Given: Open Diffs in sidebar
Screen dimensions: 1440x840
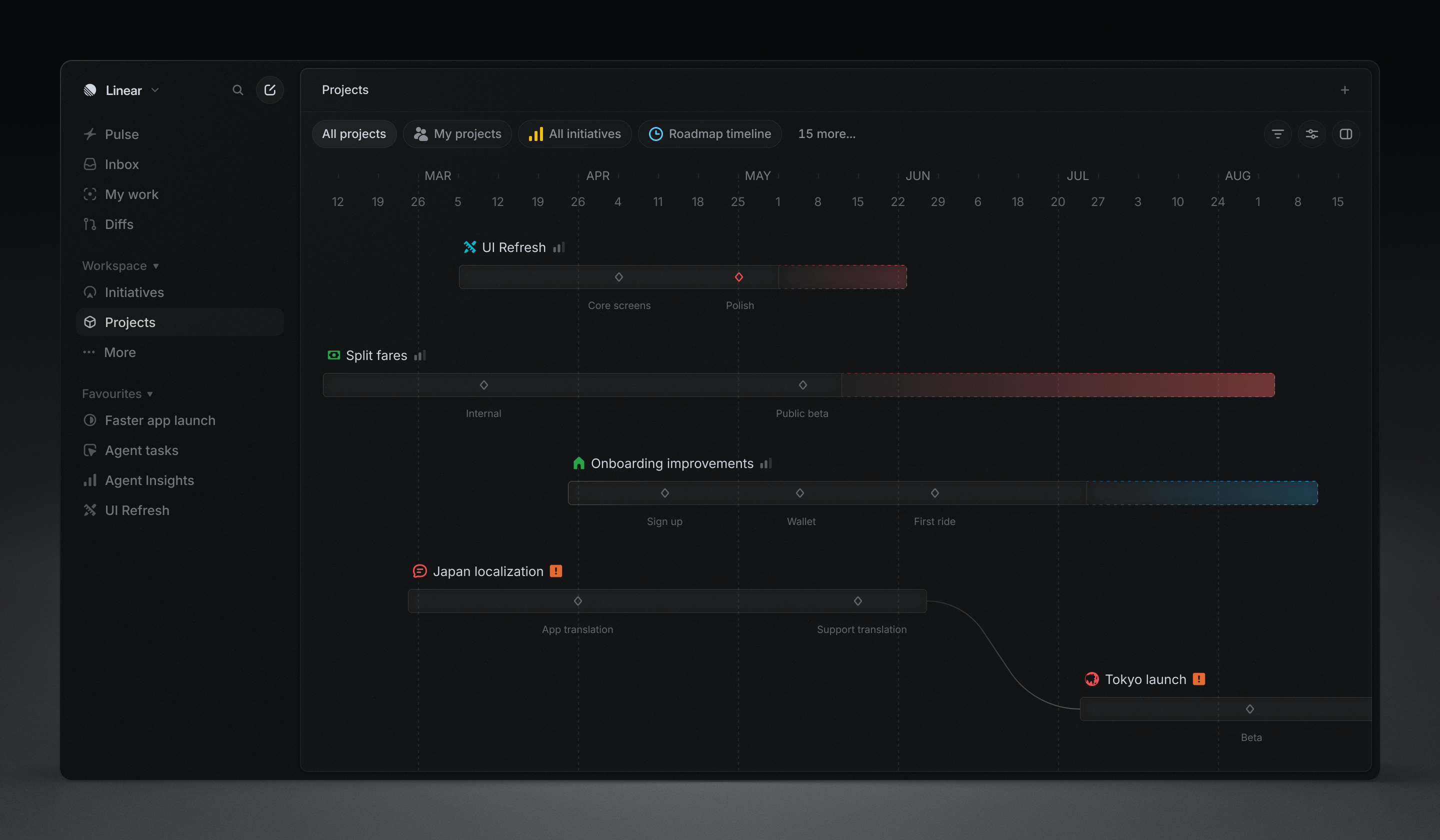Looking at the screenshot, I should click(x=179, y=224).
